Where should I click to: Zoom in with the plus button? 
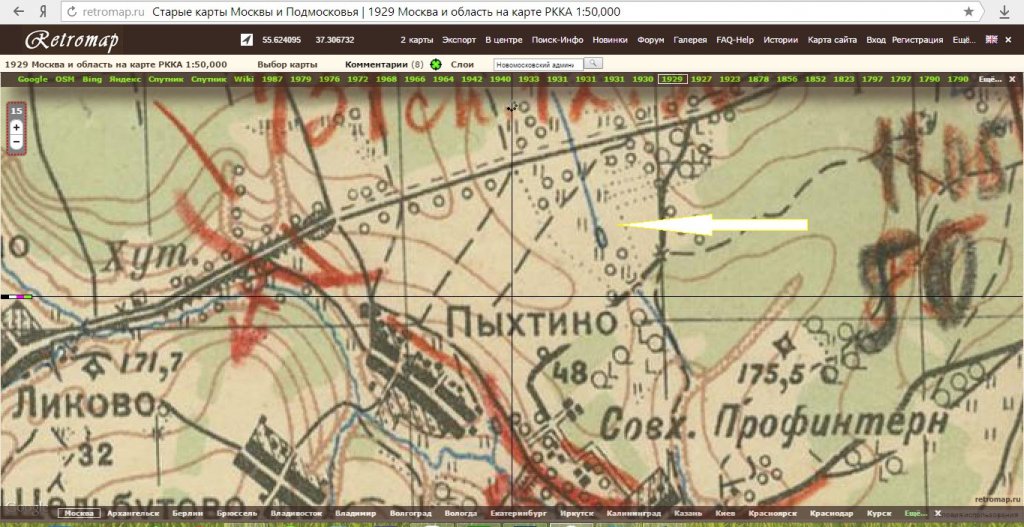point(17,127)
